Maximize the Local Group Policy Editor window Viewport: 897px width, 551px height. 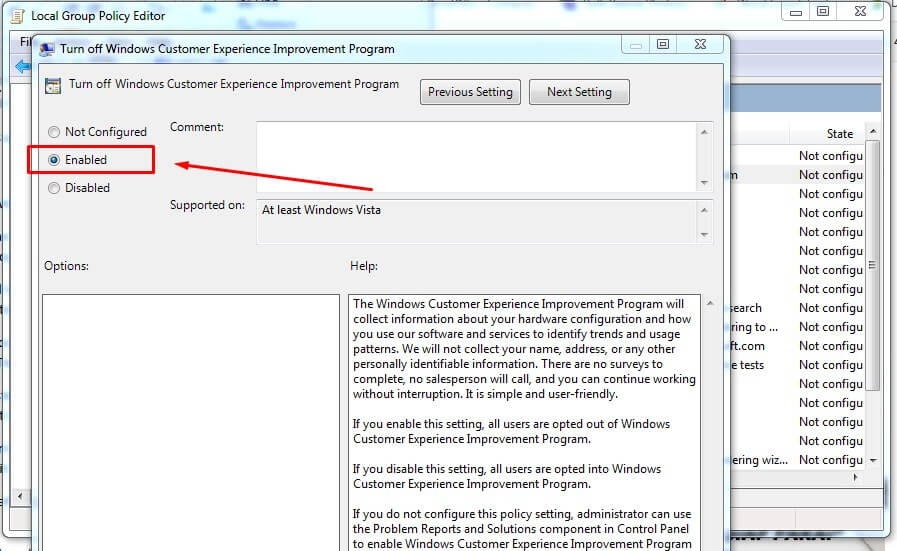pyautogui.click(x=823, y=11)
